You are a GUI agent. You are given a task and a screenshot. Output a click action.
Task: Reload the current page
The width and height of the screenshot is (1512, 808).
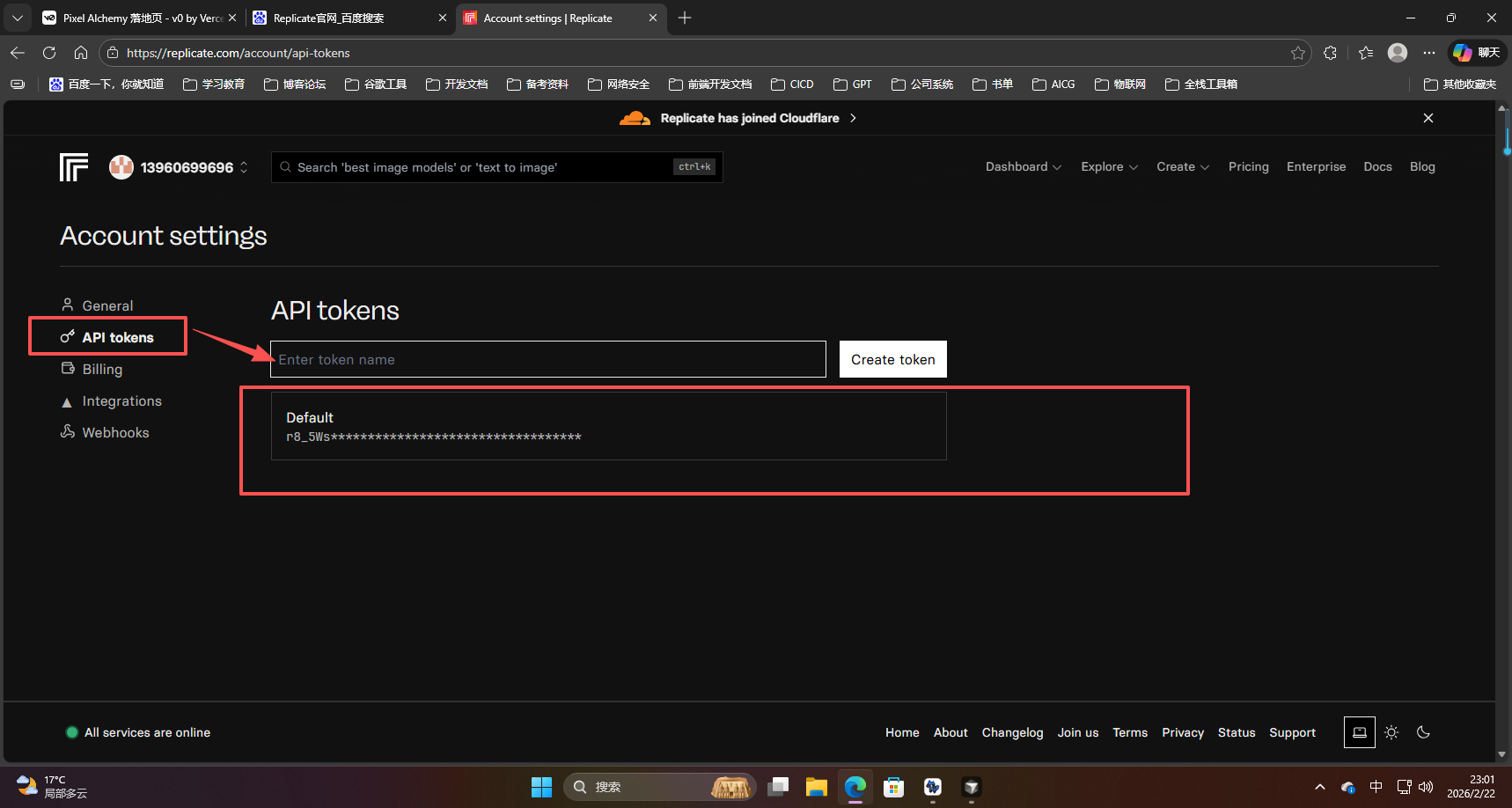click(x=49, y=53)
